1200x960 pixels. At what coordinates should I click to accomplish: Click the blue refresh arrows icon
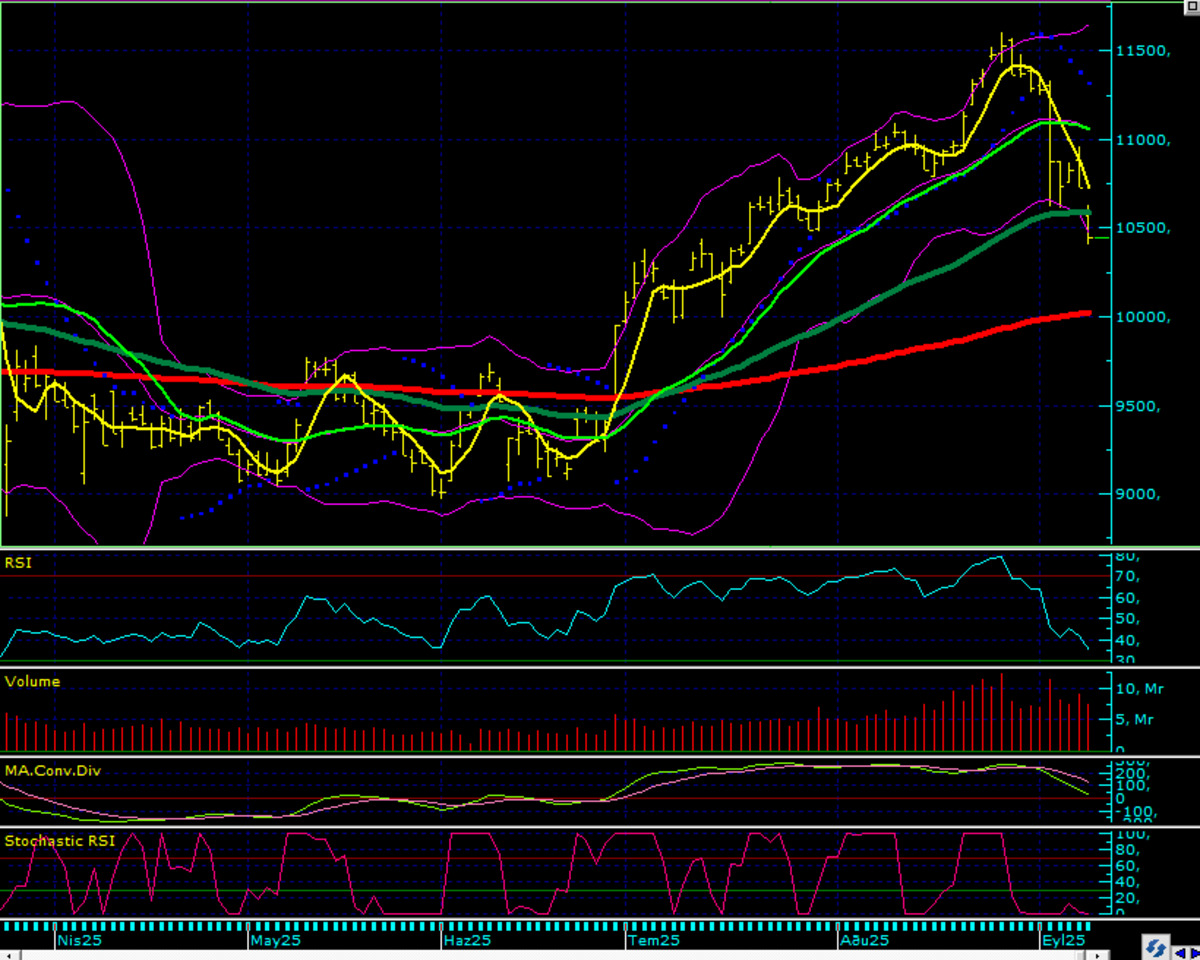click(1156, 948)
